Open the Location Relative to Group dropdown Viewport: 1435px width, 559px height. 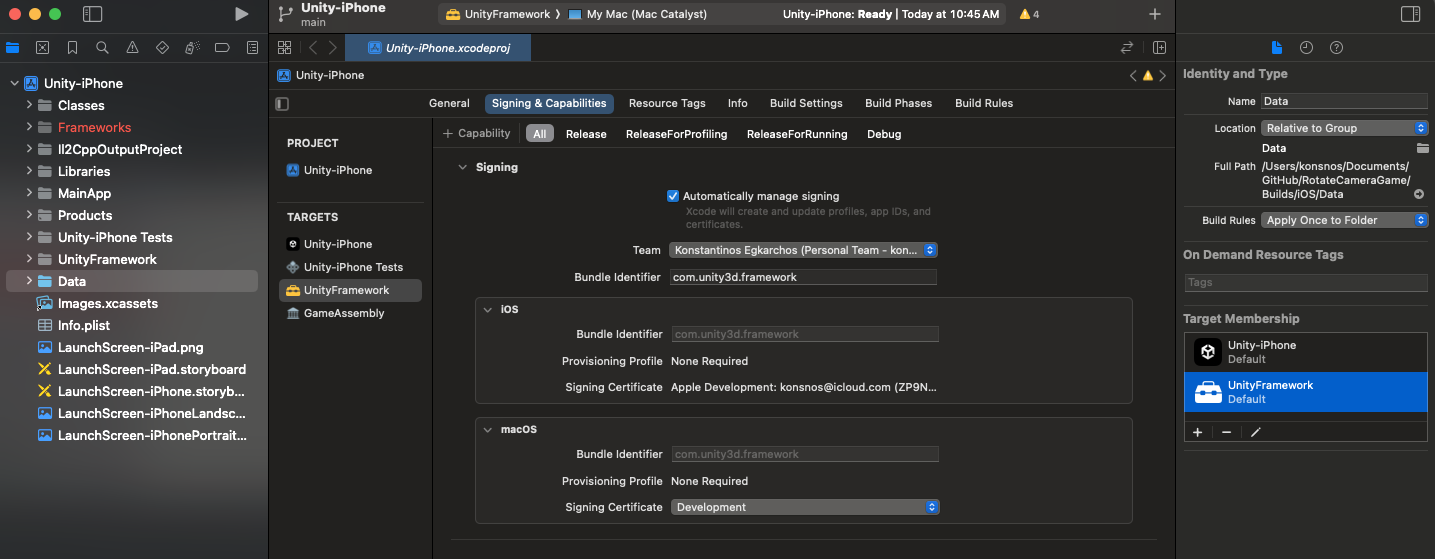(1344, 128)
